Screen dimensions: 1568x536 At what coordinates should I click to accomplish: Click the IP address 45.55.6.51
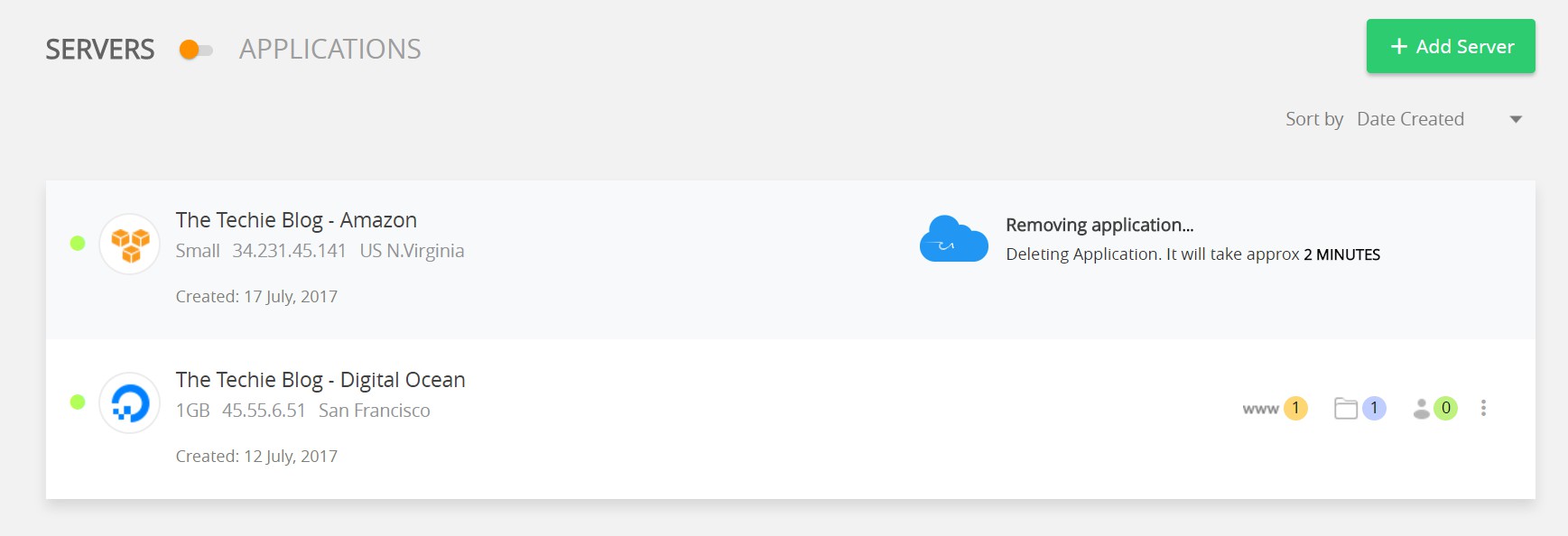click(264, 411)
